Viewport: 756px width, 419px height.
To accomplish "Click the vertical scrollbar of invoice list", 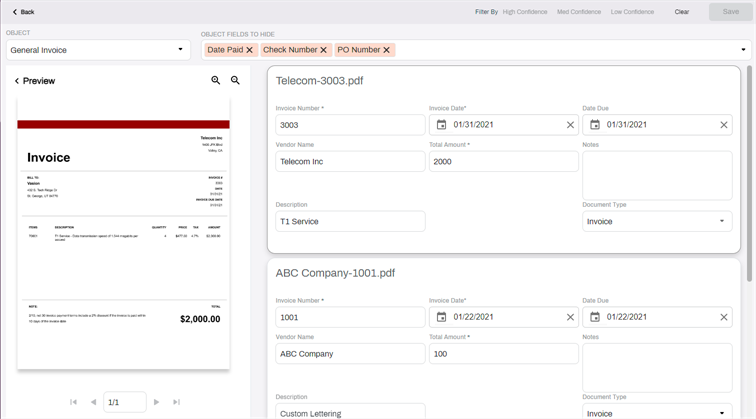I will [749, 174].
